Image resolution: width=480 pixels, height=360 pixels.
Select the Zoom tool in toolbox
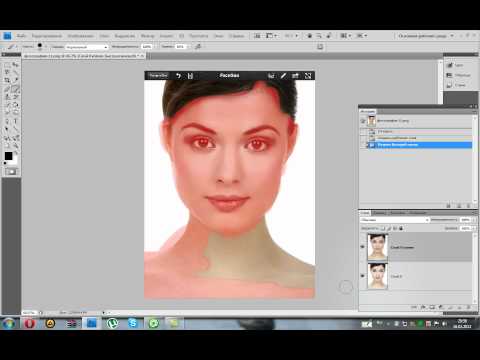point(15,145)
